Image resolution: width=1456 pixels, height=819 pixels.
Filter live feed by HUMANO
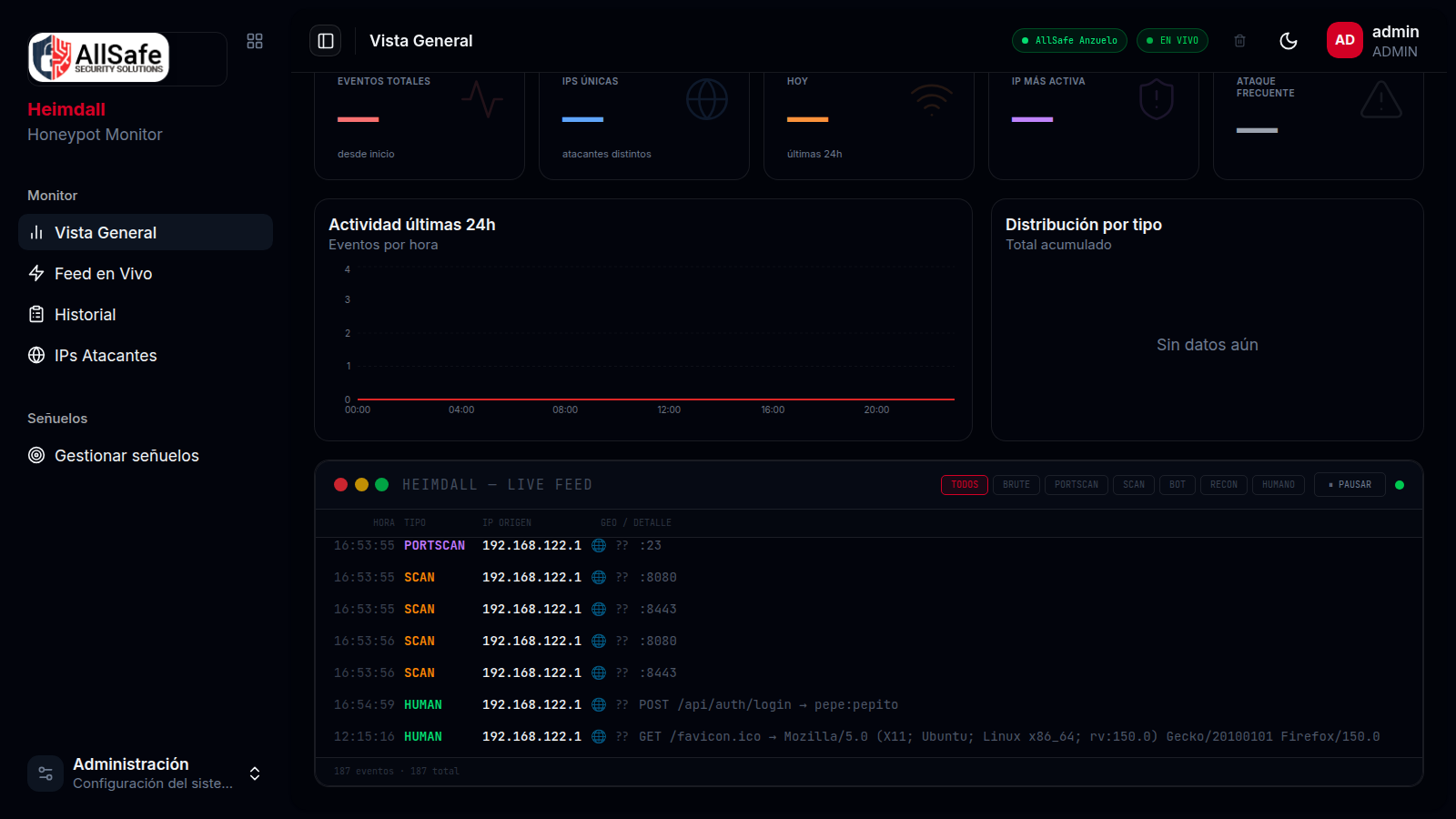tap(1279, 485)
